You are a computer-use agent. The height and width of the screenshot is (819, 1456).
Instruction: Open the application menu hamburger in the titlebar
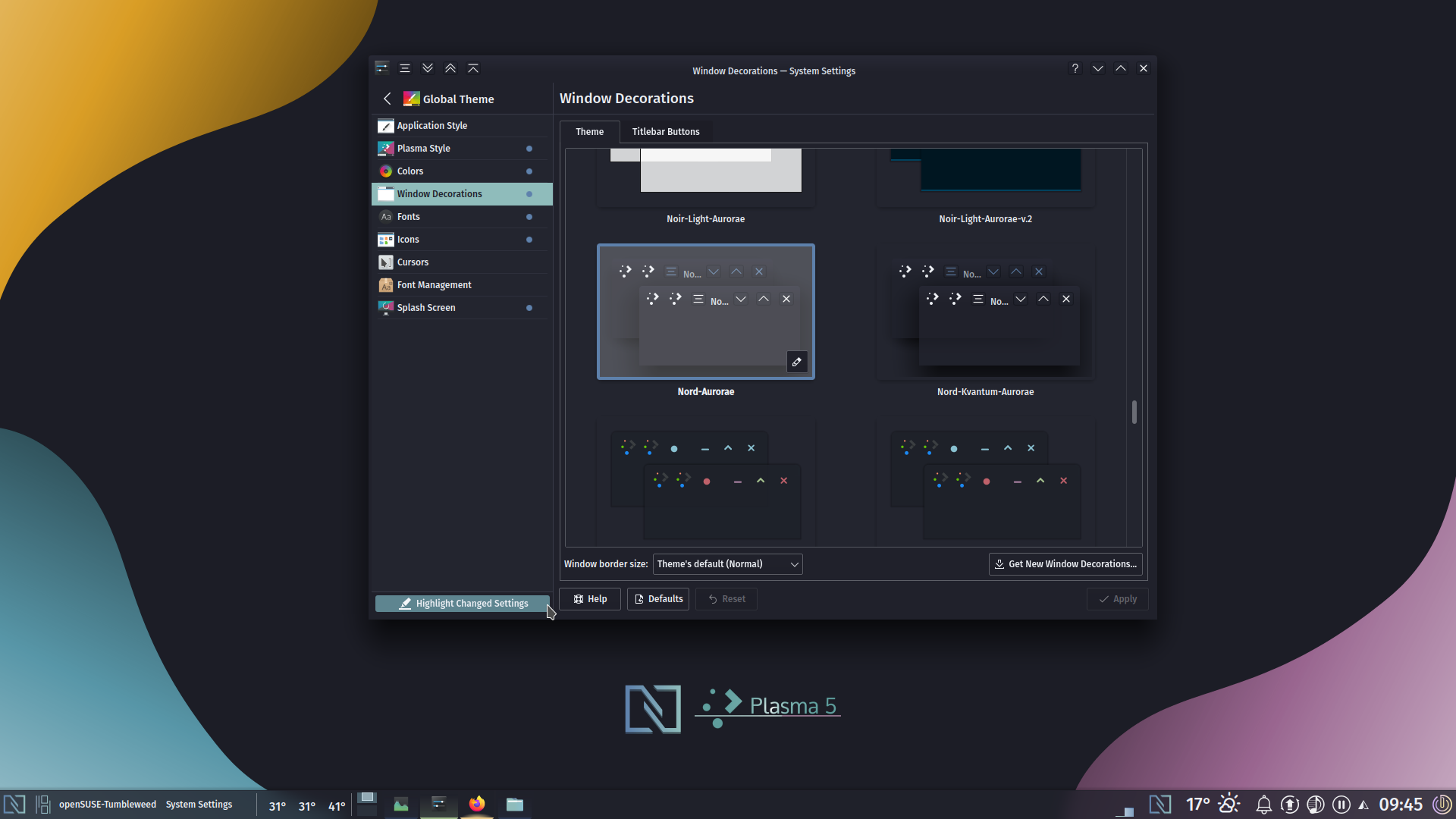pos(405,68)
